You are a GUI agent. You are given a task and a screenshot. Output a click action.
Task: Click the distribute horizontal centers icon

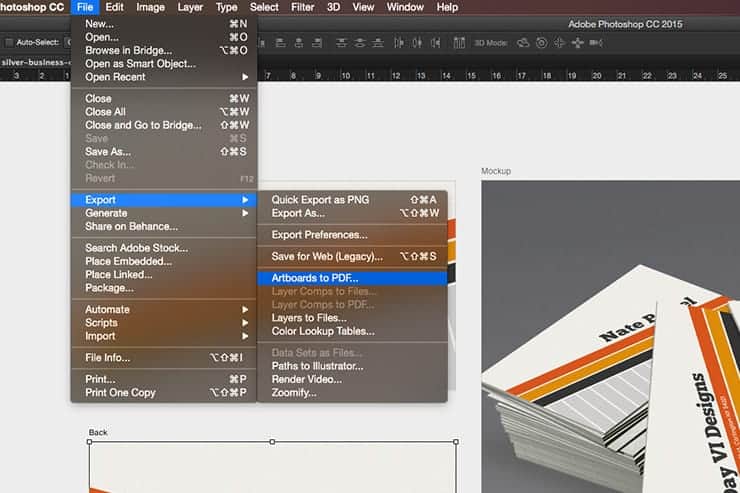[417, 43]
